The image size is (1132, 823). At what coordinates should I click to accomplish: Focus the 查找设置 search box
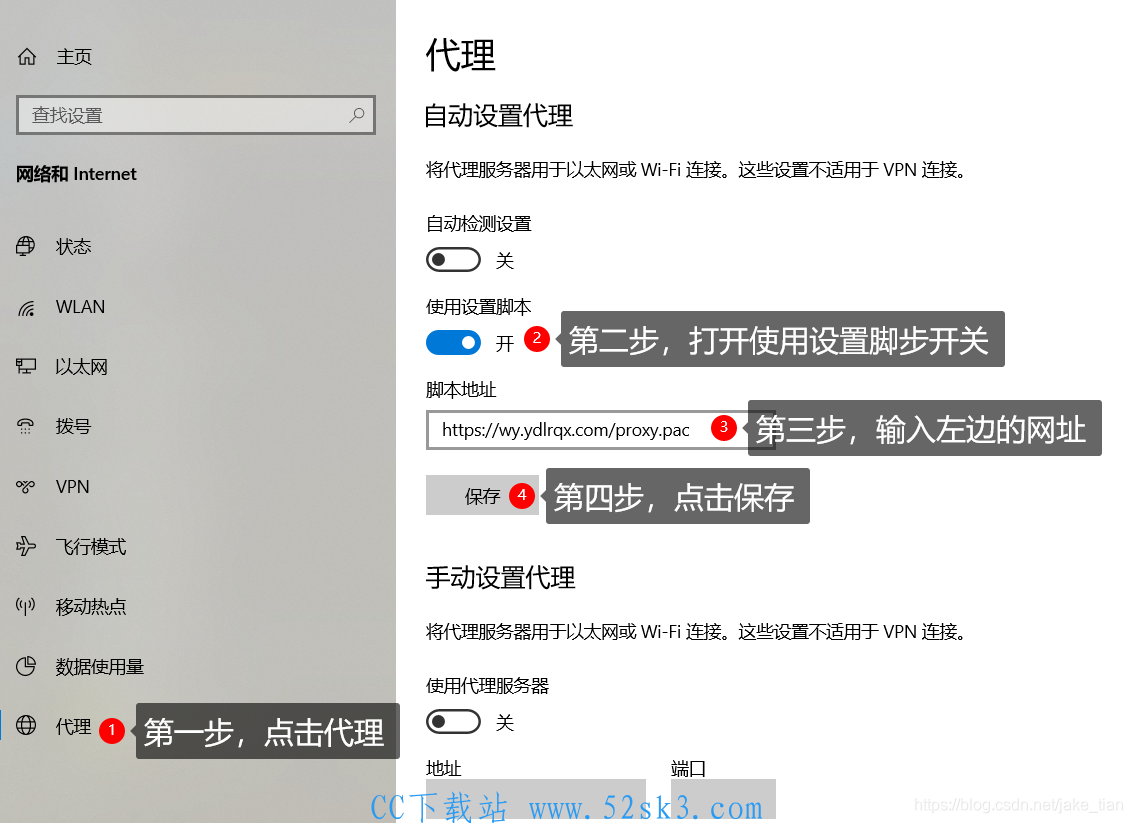pos(196,115)
